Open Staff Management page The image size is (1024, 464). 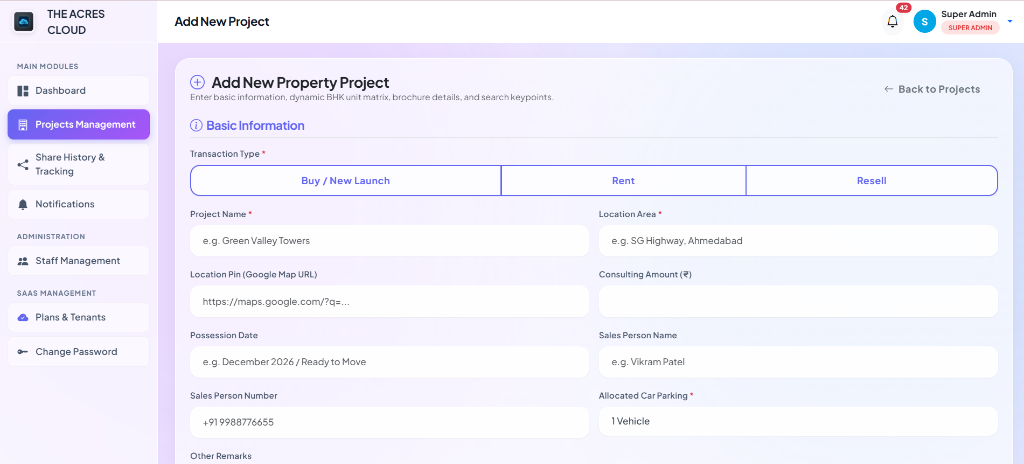(78, 261)
